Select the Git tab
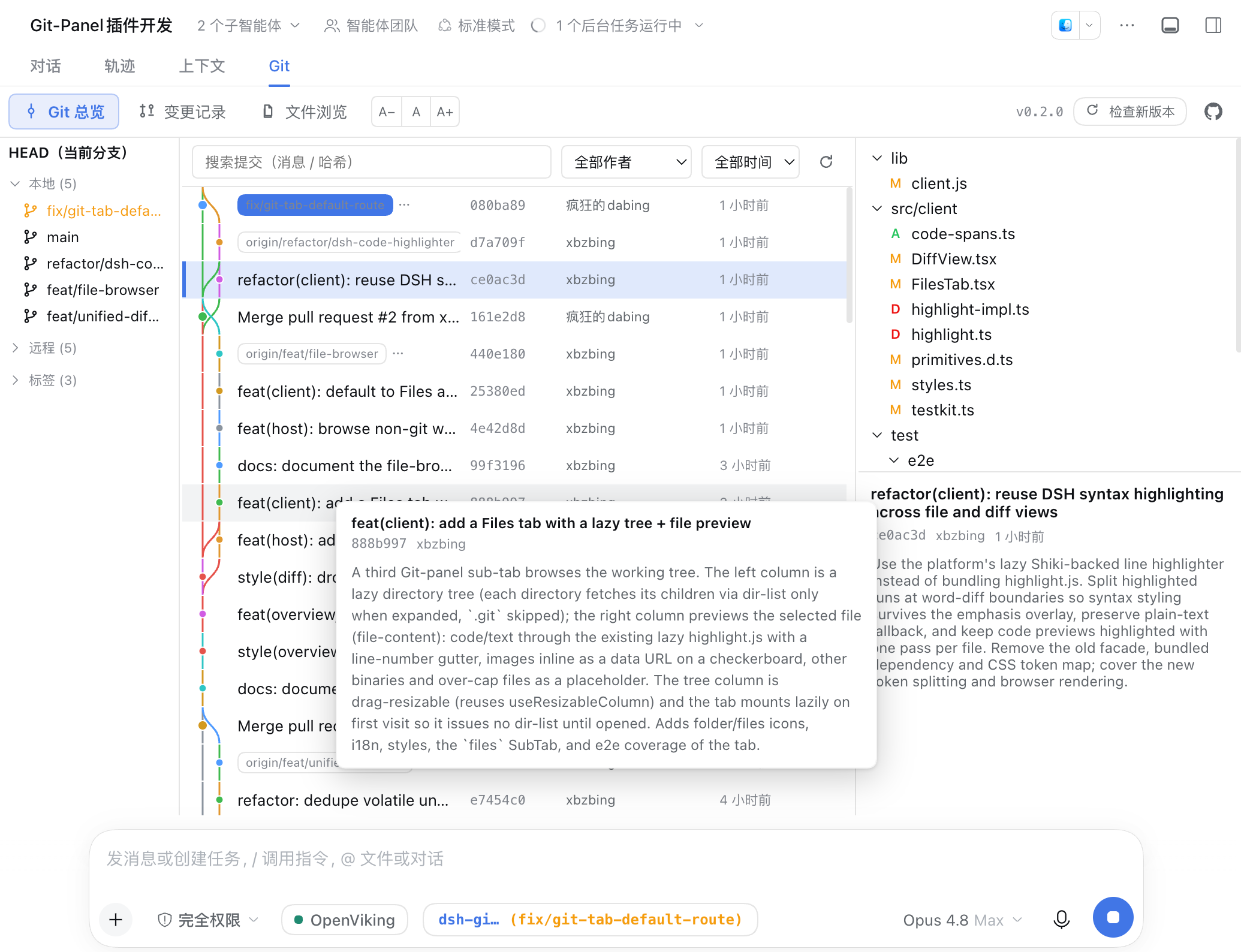The width and height of the screenshot is (1241, 952). (x=279, y=66)
